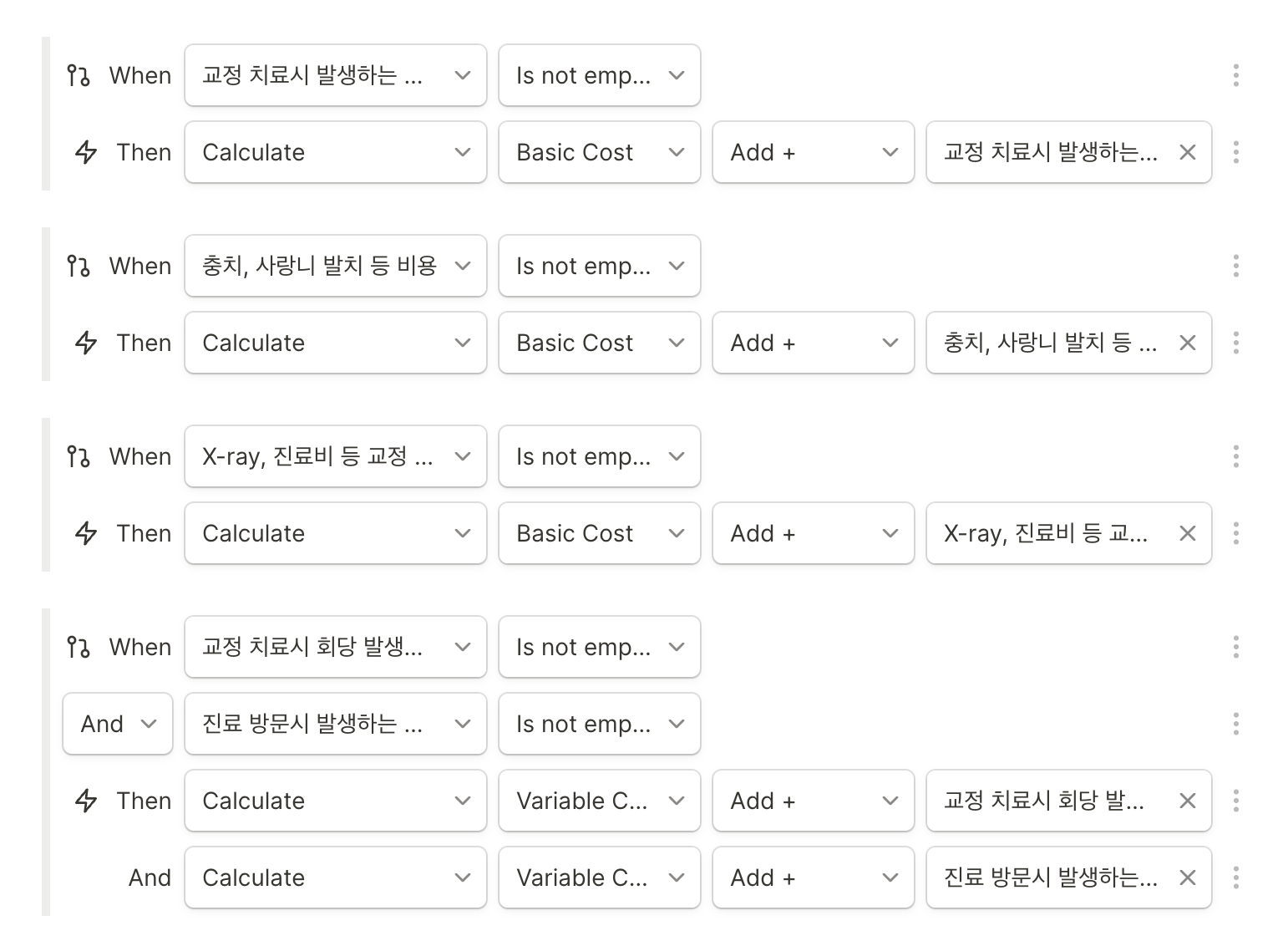Change Is not empty operator for 교정 치료시 회당 row

click(600, 647)
